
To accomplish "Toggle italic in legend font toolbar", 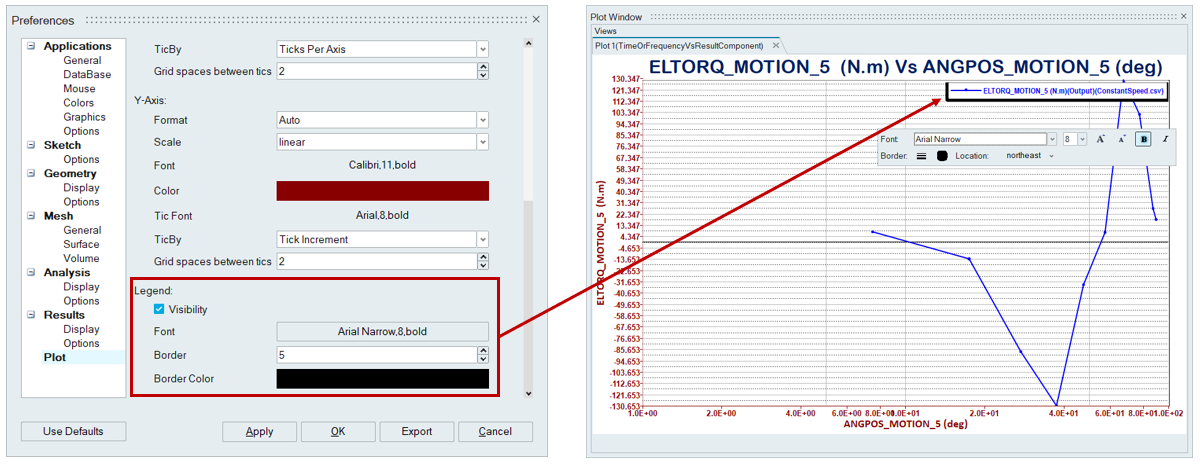I will point(1165,139).
